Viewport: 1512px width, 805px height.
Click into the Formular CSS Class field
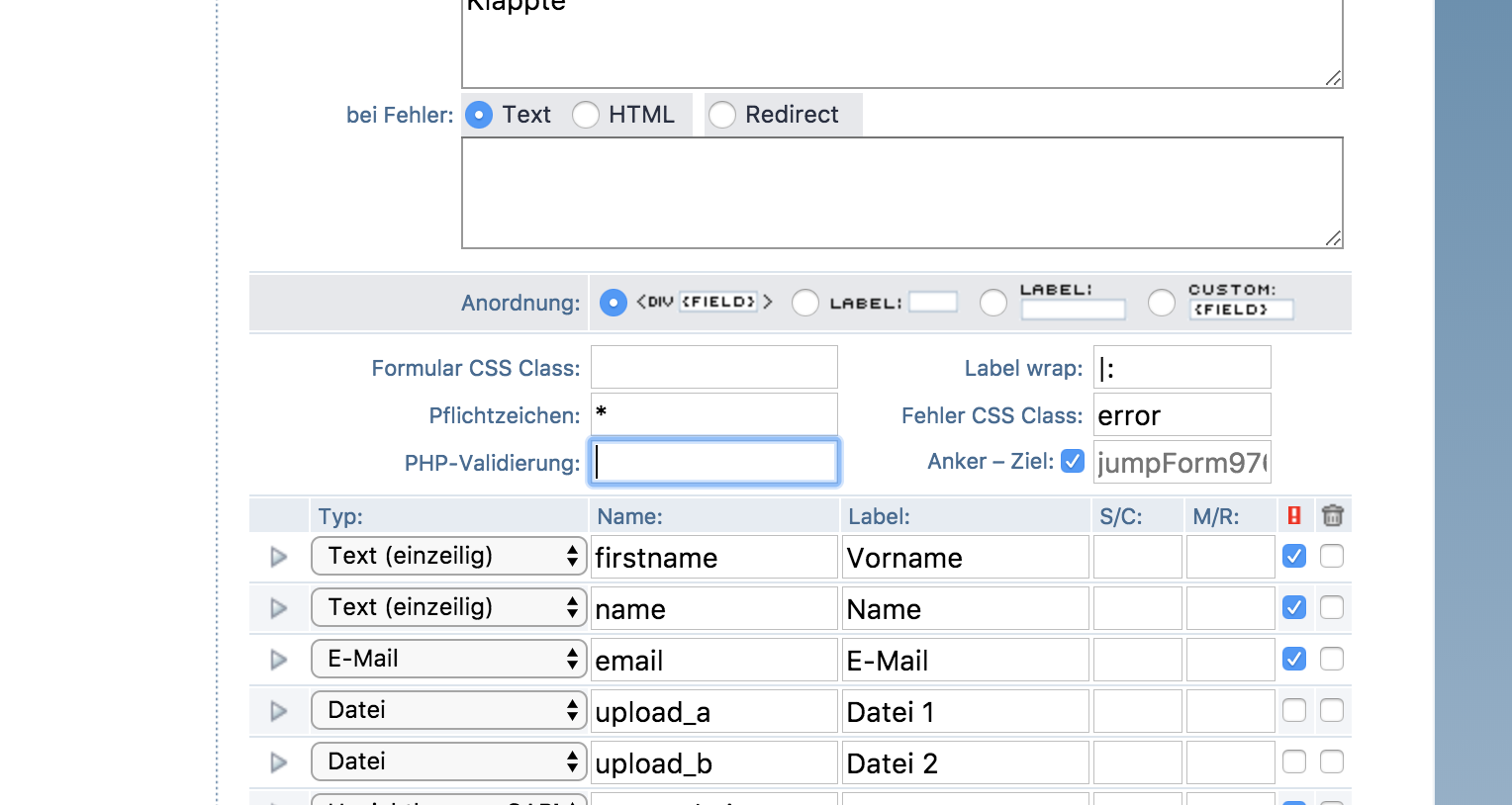tap(713, 367)
